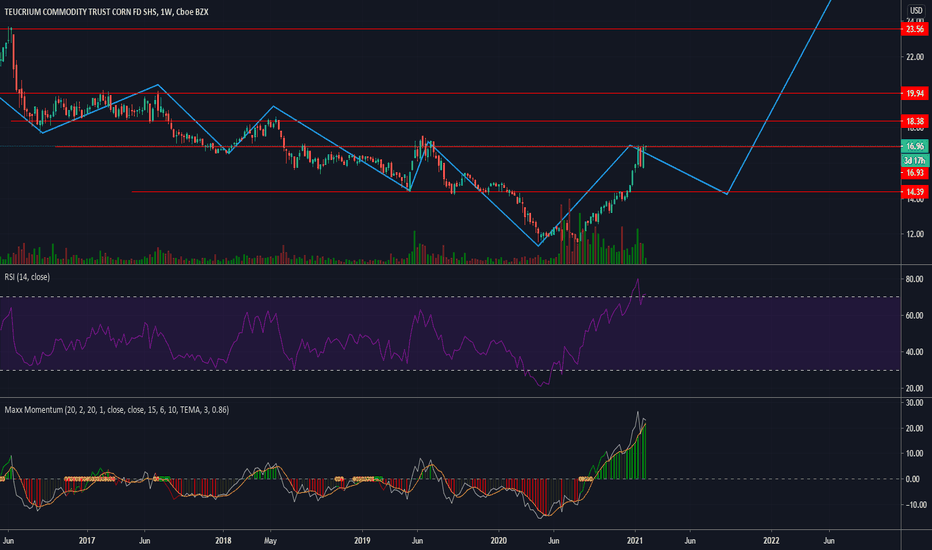The image size is (932, 550).
Task: Click the RSI 20.00 axis value
Action: pyautogui.click(x=915, y=388)
